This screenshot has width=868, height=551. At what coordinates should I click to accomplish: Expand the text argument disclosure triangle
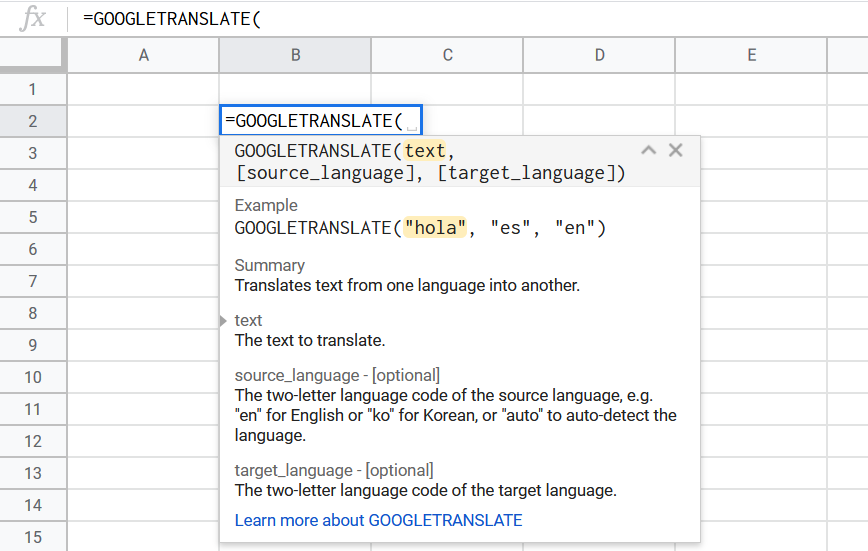coord(223,321)
